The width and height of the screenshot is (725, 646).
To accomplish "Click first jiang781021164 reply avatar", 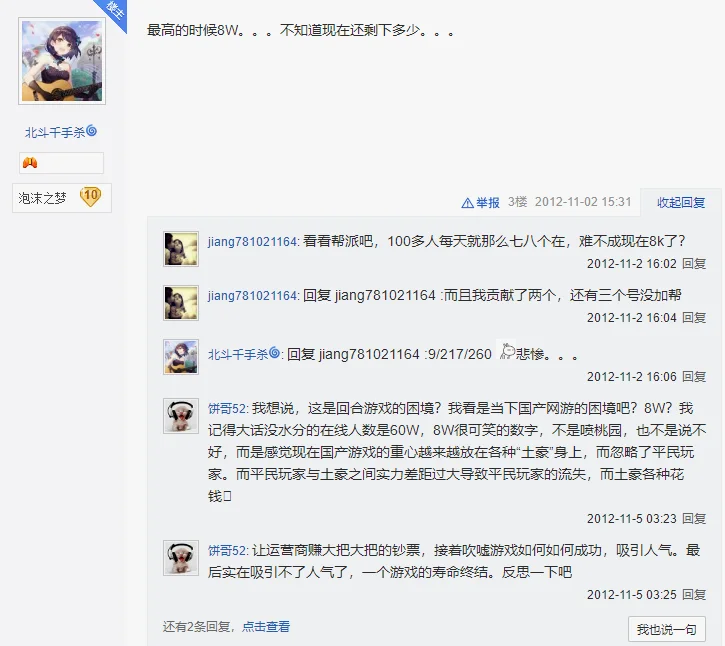I will [x=181, y=249].
